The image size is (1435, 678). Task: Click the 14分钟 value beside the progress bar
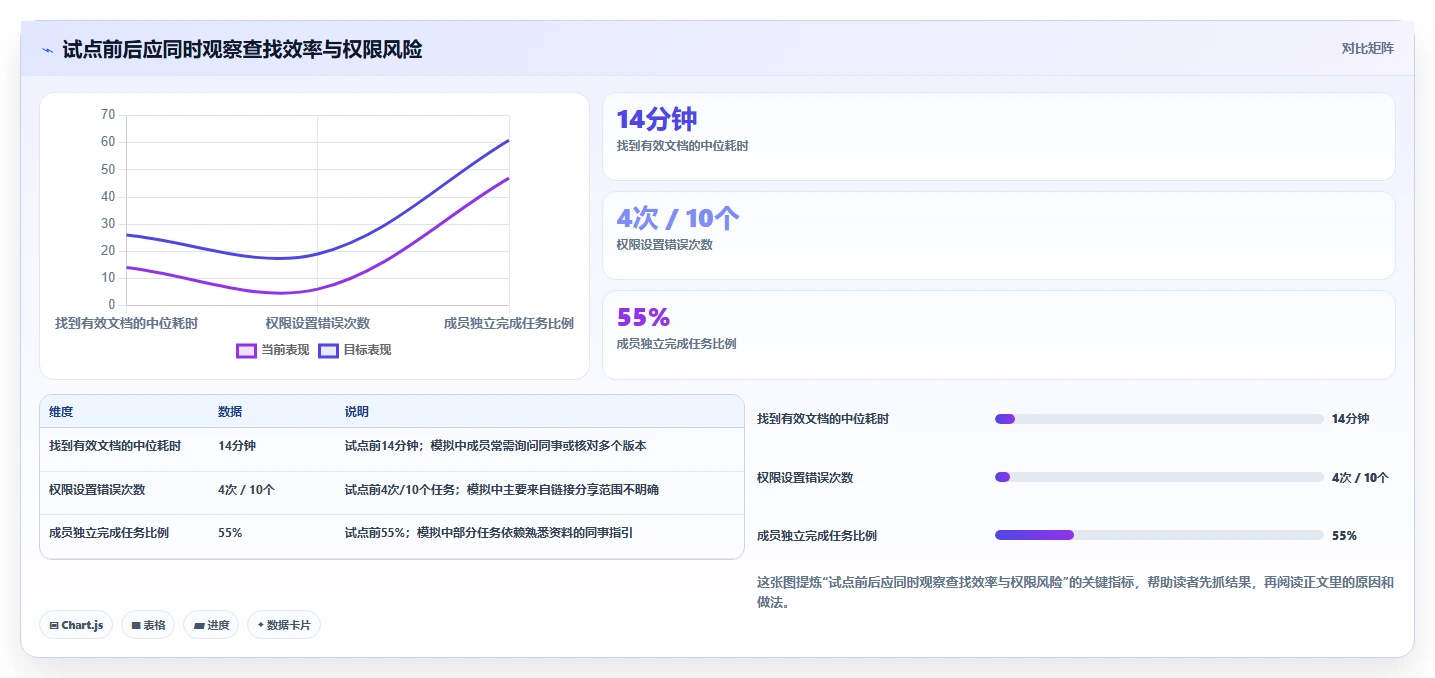(x=1350, y=419)
